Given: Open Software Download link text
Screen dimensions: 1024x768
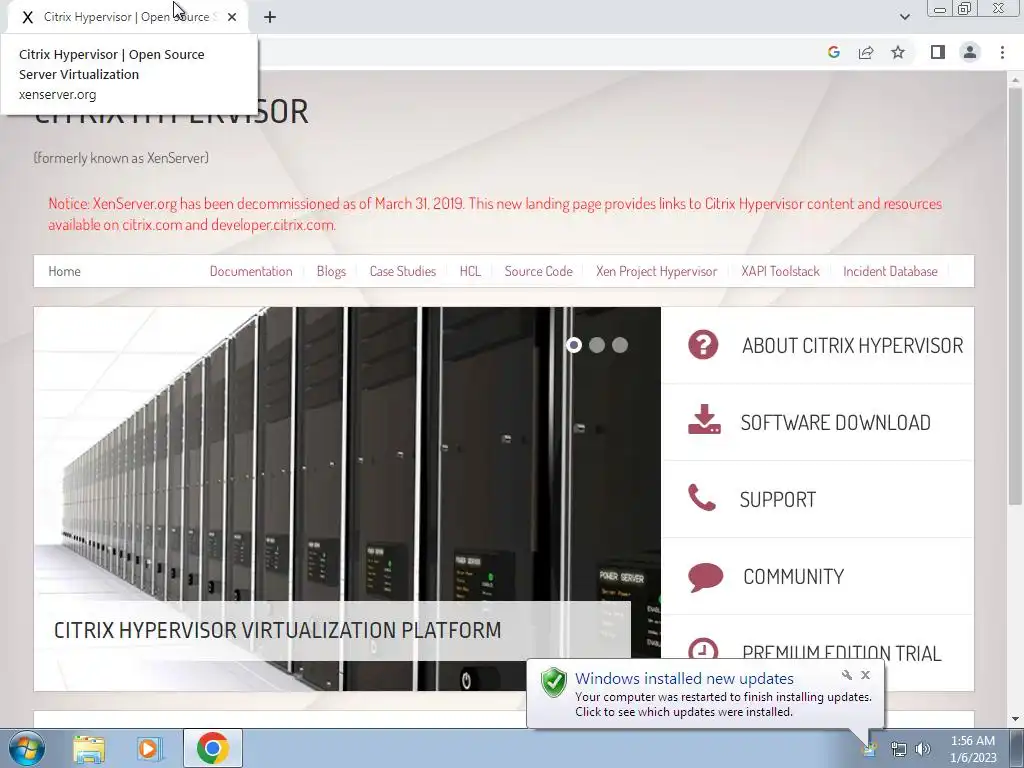Looking at the screenshot, I should point(835,423).
